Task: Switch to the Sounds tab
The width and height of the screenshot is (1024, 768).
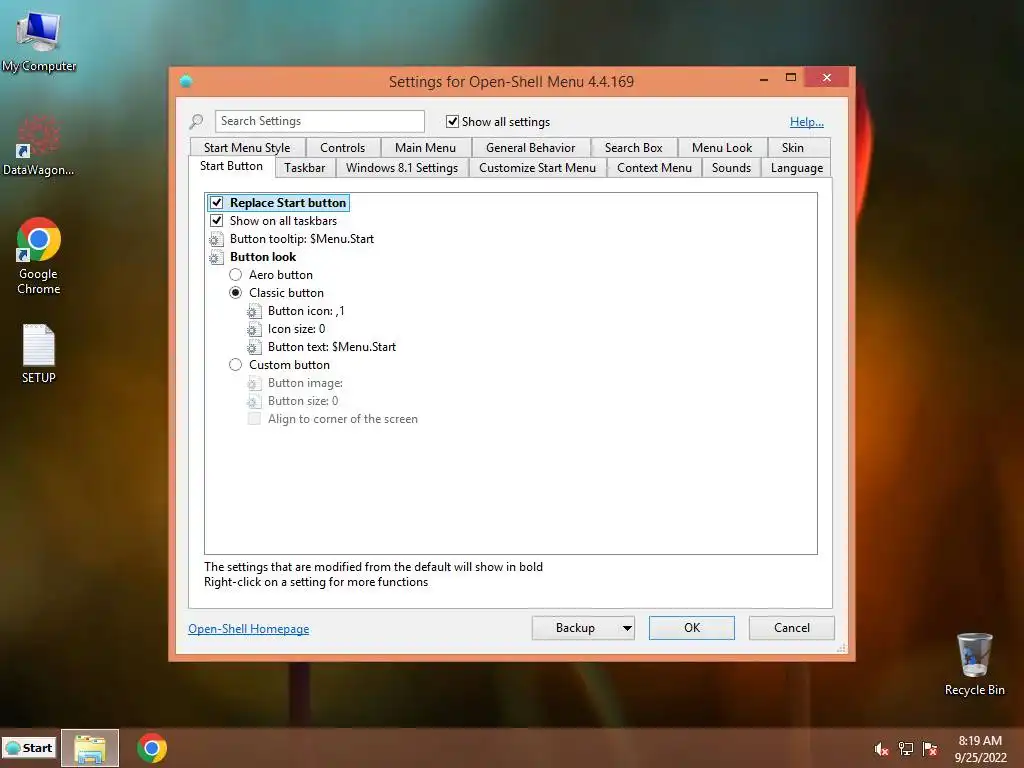Action: 731,168
